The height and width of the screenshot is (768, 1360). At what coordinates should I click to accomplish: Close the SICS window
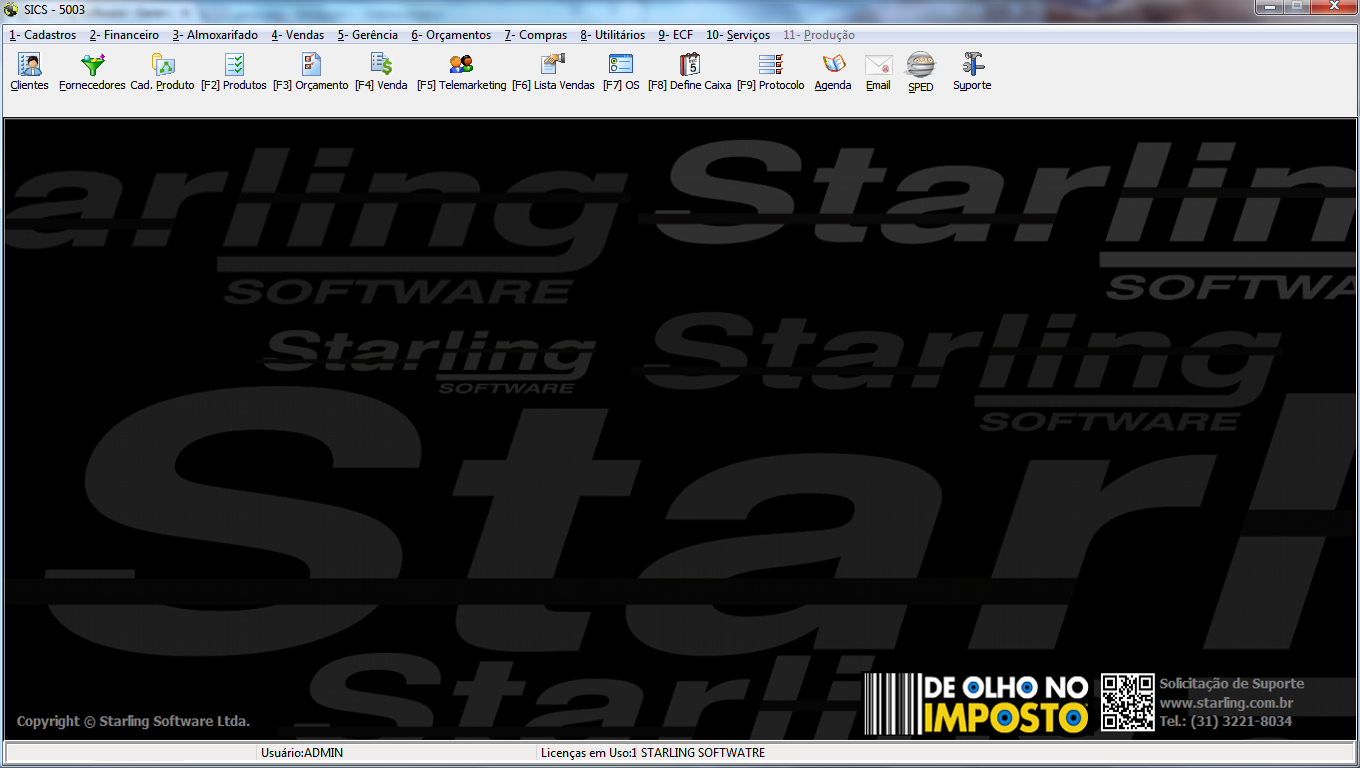[1333, 7]
